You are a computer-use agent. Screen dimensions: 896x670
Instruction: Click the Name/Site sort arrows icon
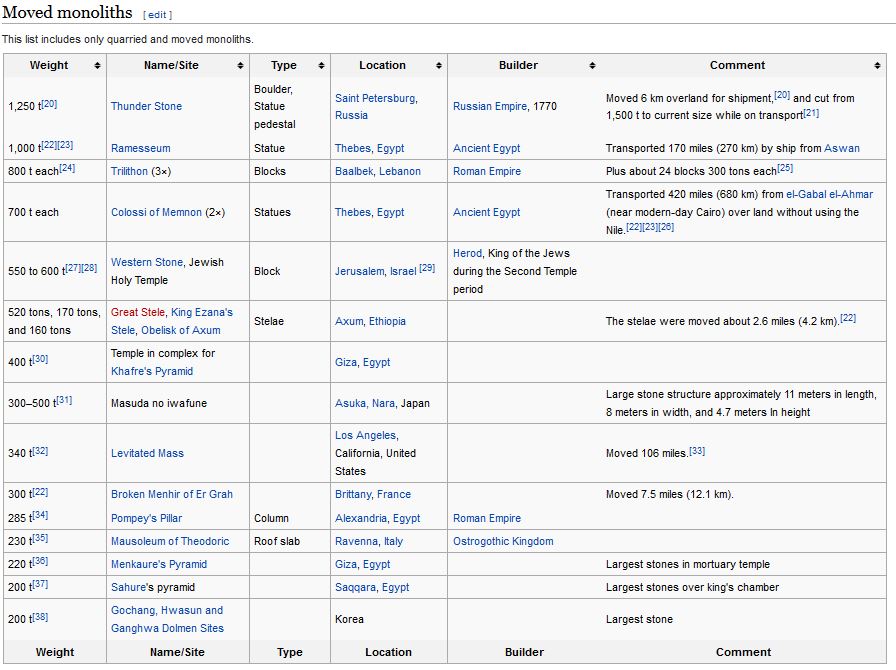(241, 66)
